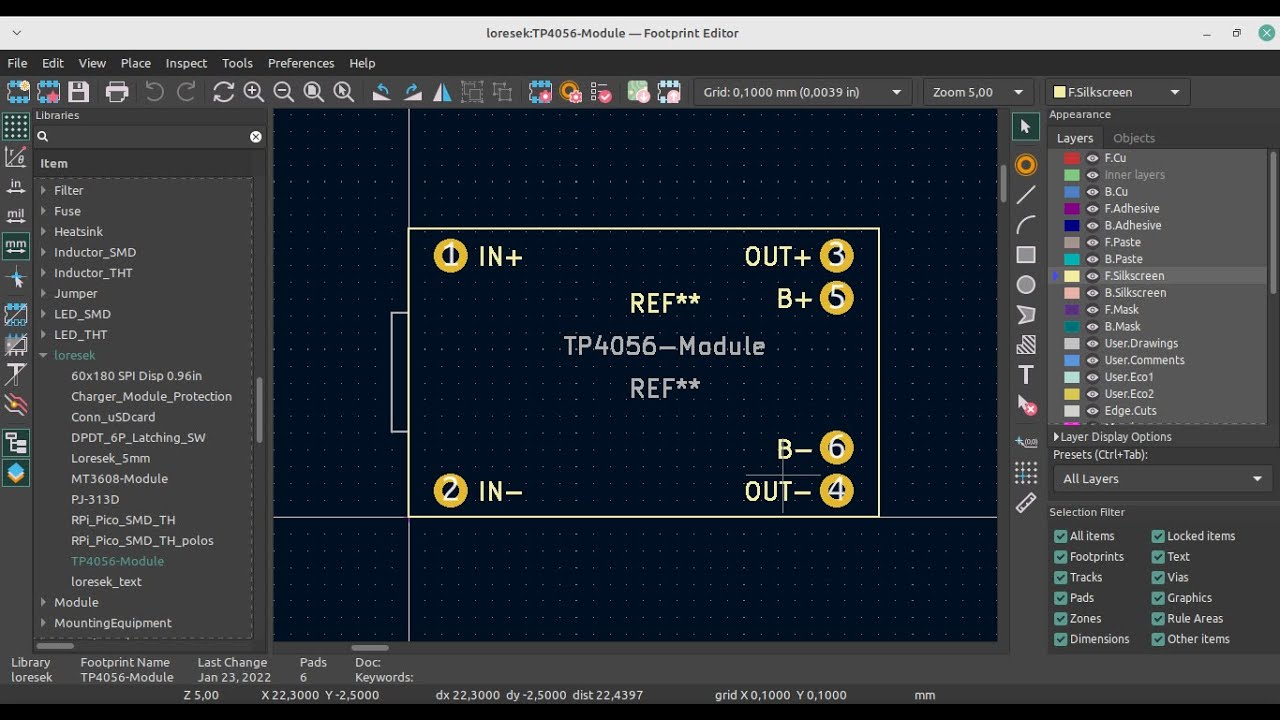Toggle F.Cu layer visibility eye
1280x720 pixels.
tap(1092, 158)
